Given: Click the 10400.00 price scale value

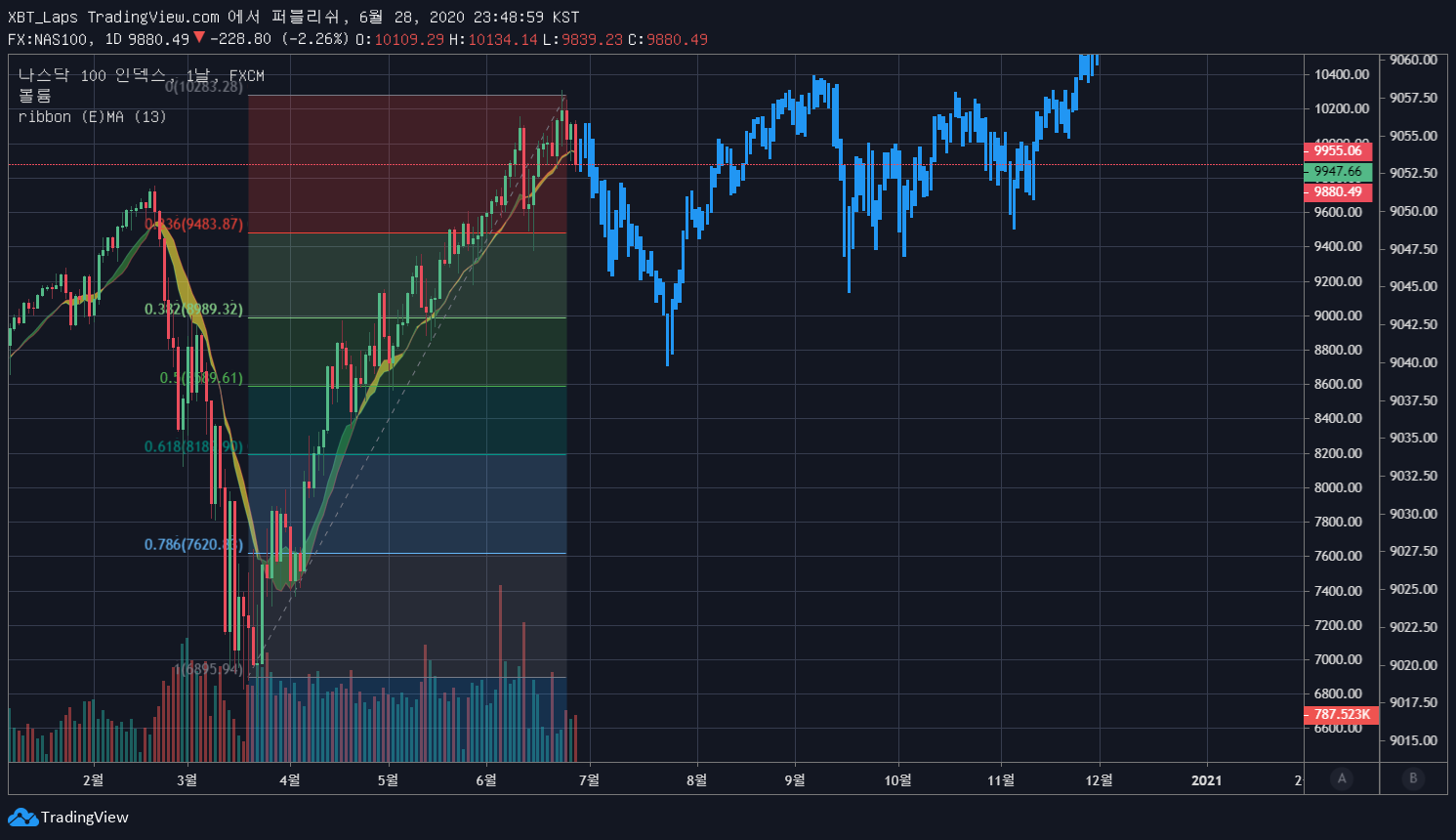Looking at the screenshot, I should click(x=1341, y=74).
